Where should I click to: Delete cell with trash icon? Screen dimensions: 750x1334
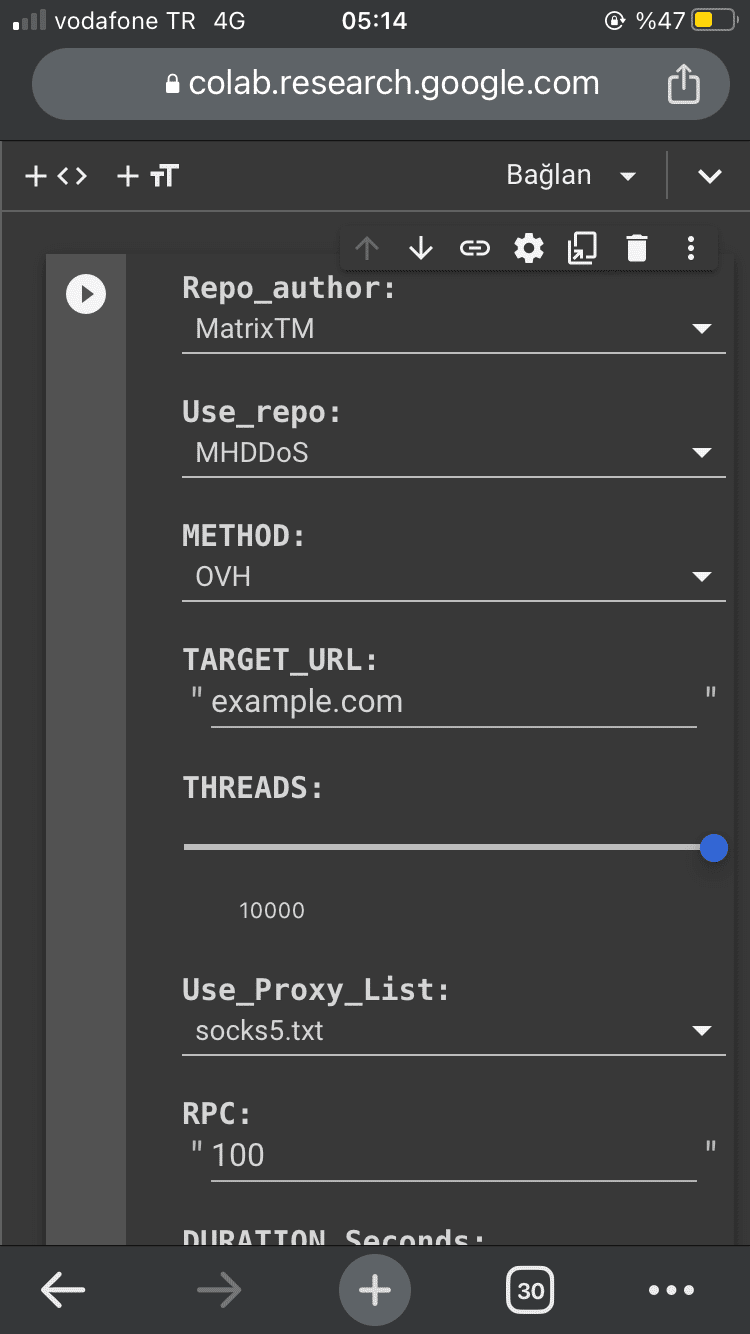pyautogui.click(x=637, y=248)
